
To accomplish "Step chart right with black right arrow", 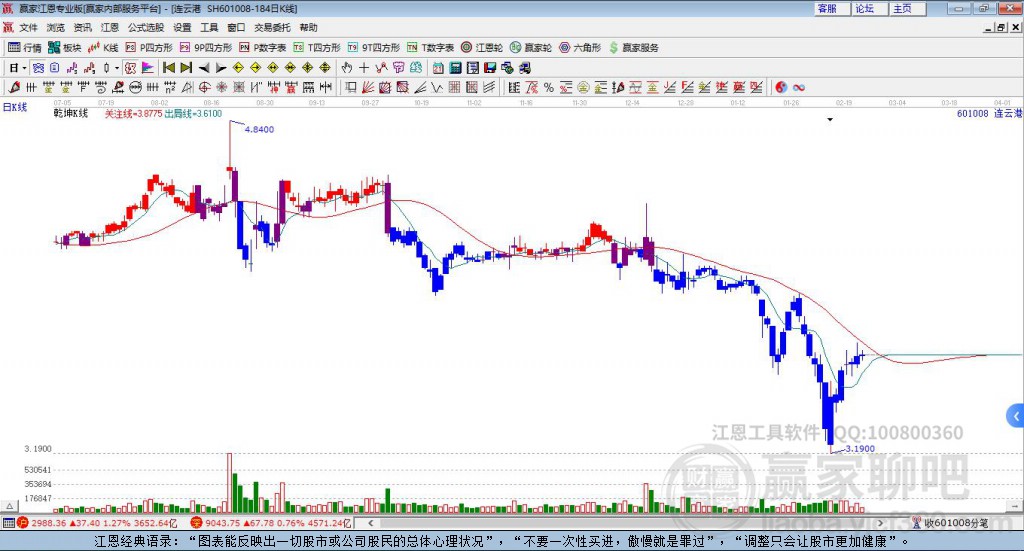I will (221, 68).
